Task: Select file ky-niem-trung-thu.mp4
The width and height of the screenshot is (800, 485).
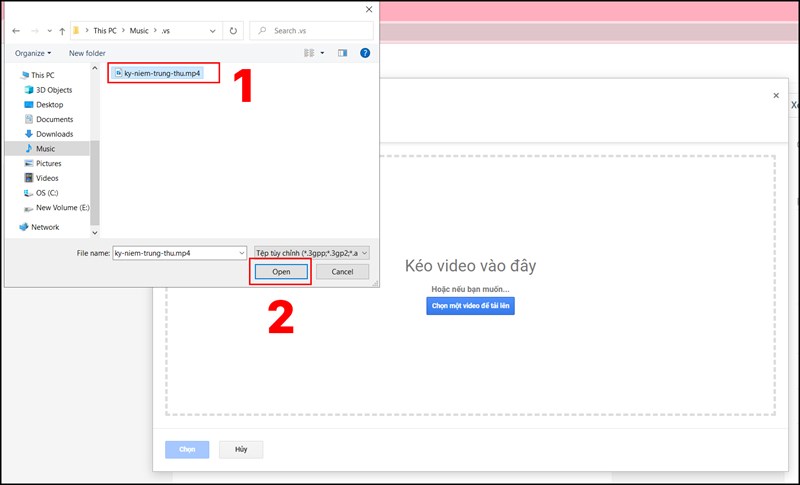Action: pyautogui.click(x=158, y=73)
